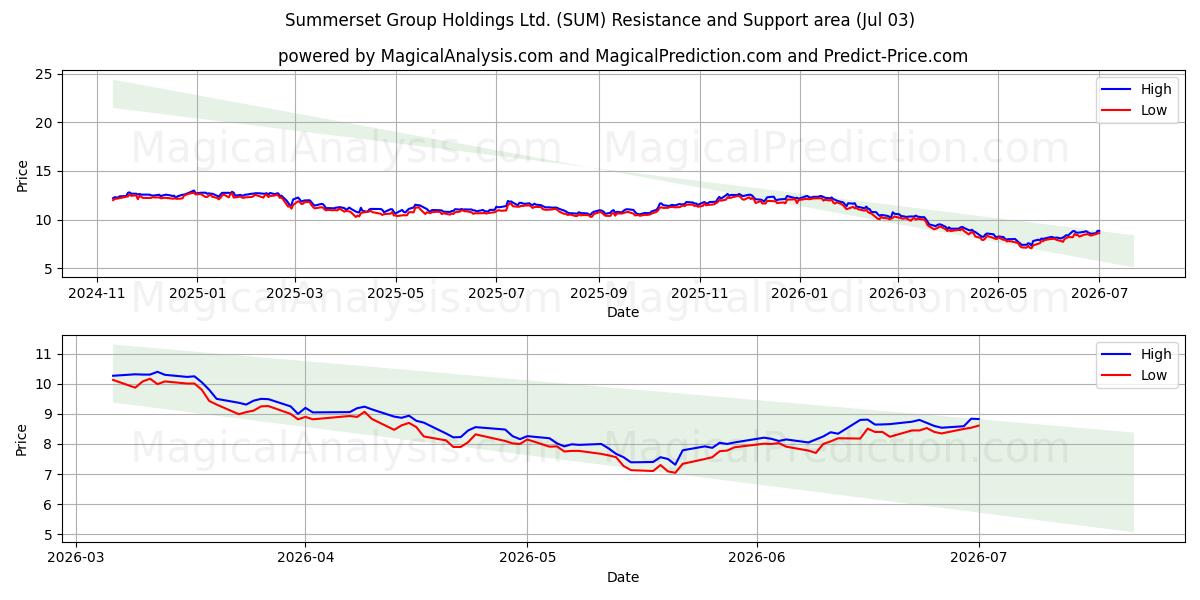Click the 15 y-axis tick in the top chart
Image resolution: width=1200 pixels, height=600 pixels.
[44, 171]
